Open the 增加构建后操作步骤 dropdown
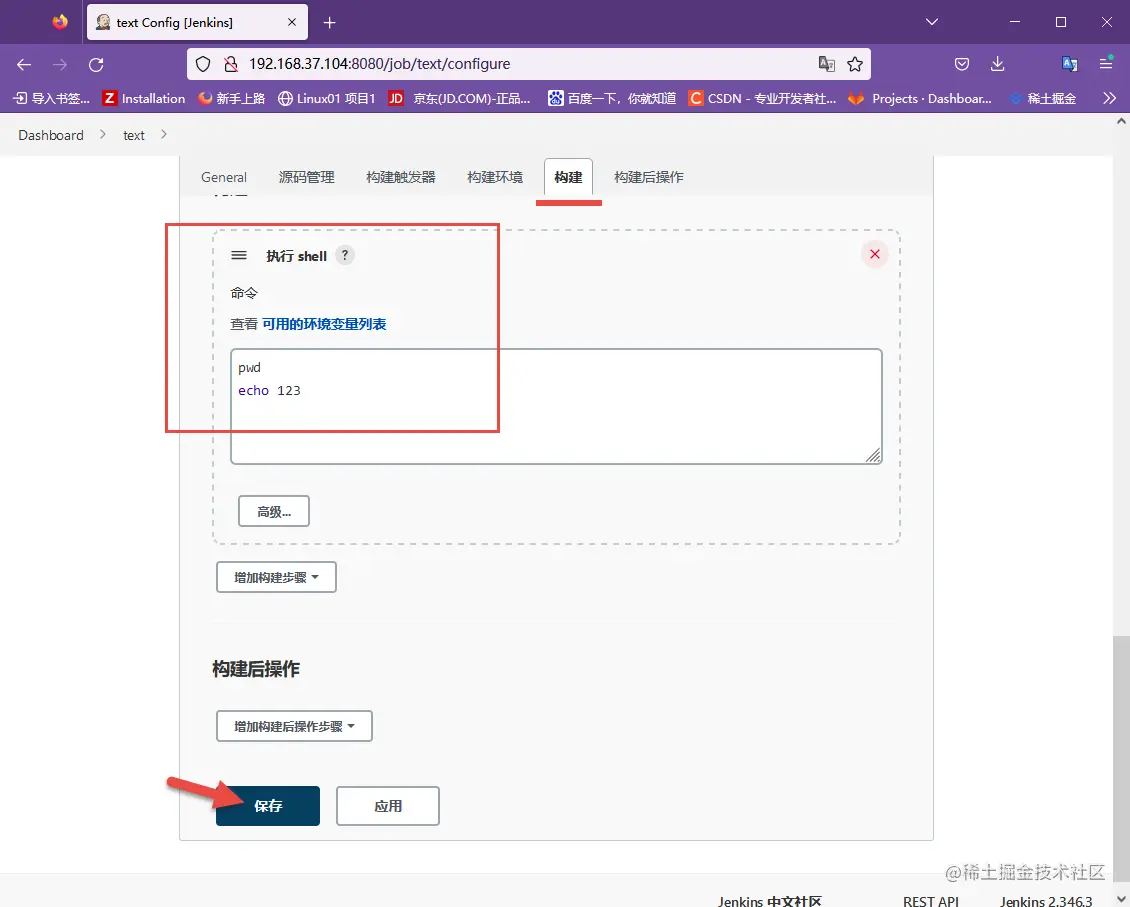Viewport: 1130px width, 907px height. click(294, 726)
